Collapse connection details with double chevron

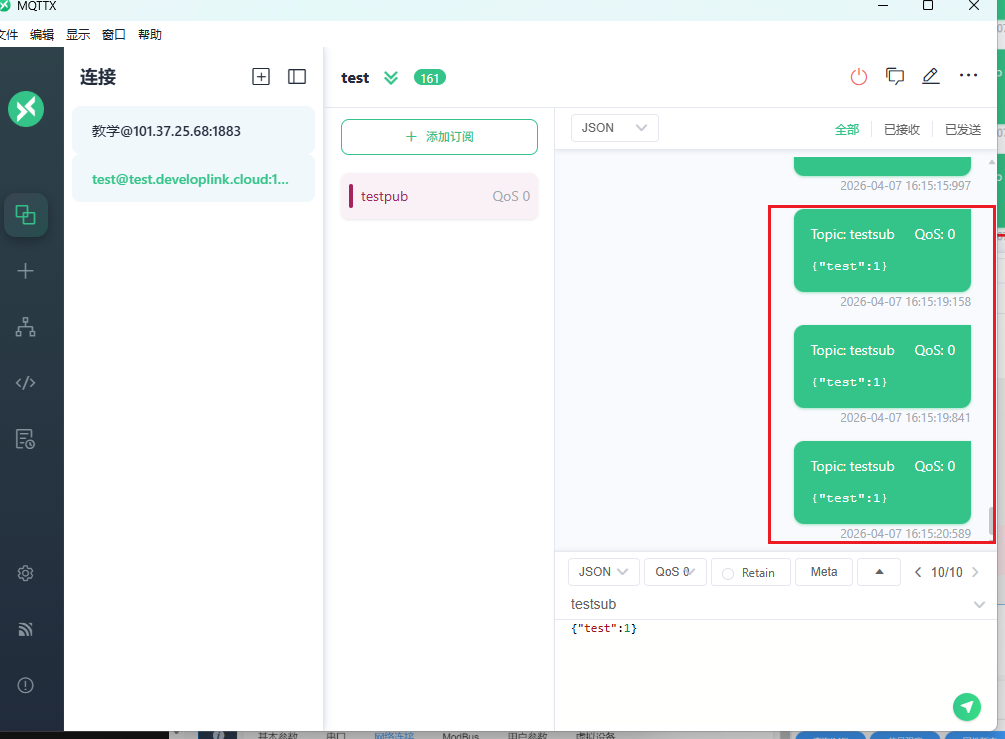391,78
